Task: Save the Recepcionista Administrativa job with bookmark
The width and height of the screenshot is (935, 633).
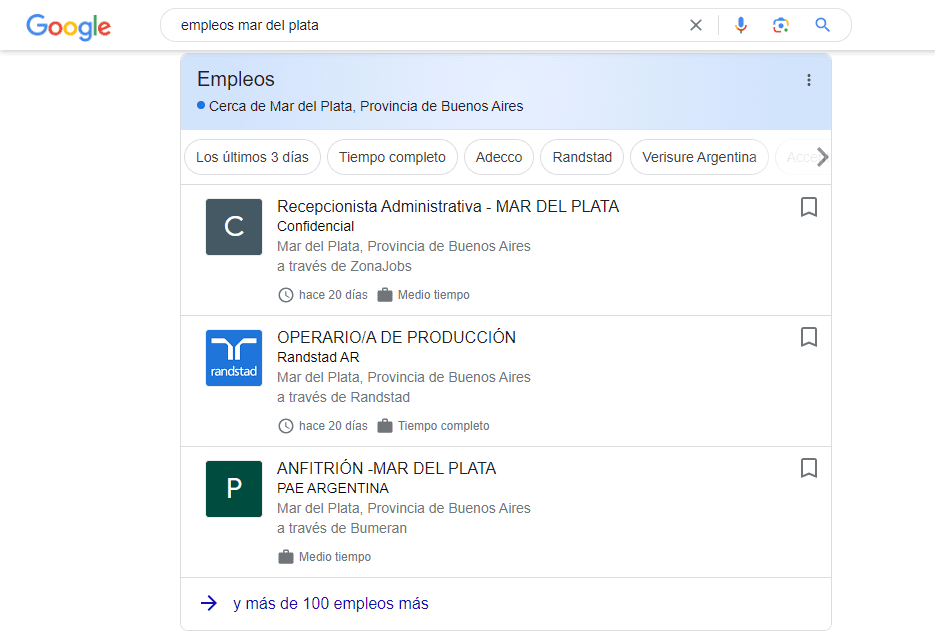Action: coord(809,207)
